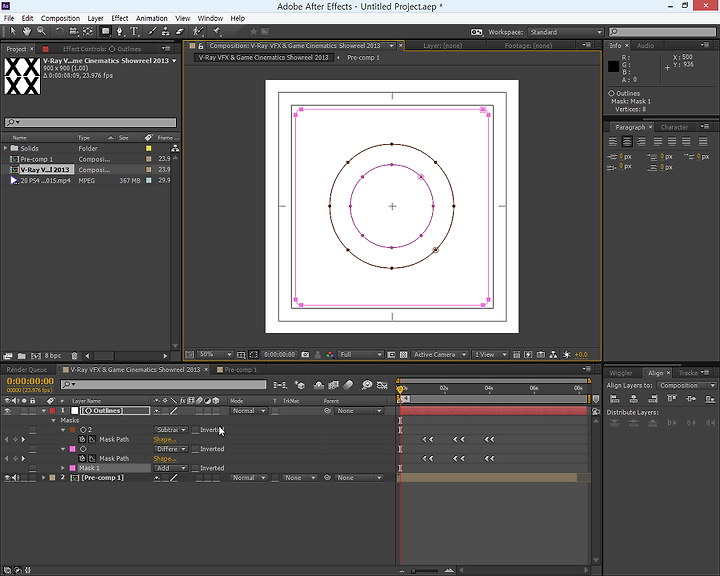Open Workspace Standard dropdown
720x576 pixels.
click(565, 32)
